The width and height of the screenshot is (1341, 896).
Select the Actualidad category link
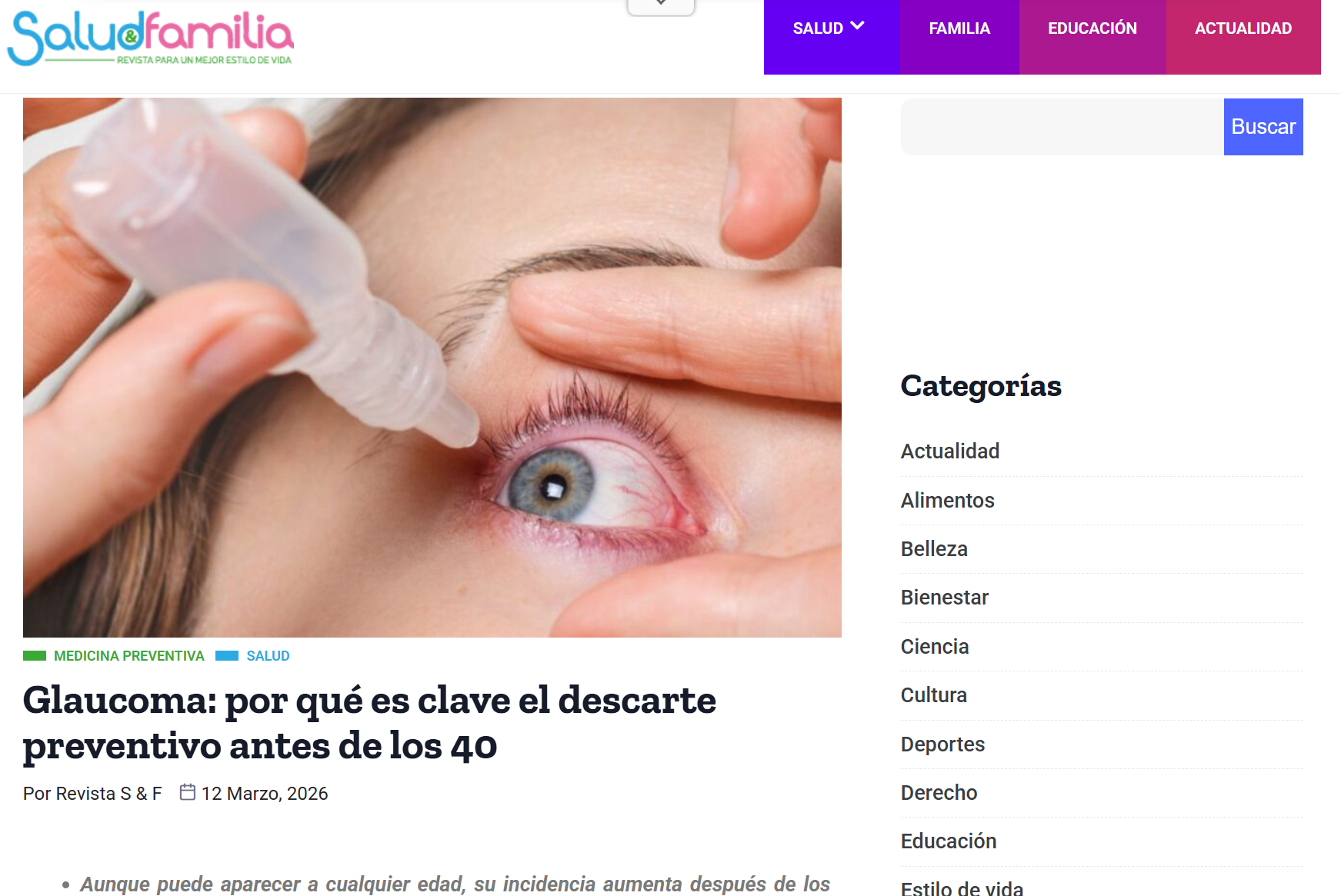[x=950, y=451]
